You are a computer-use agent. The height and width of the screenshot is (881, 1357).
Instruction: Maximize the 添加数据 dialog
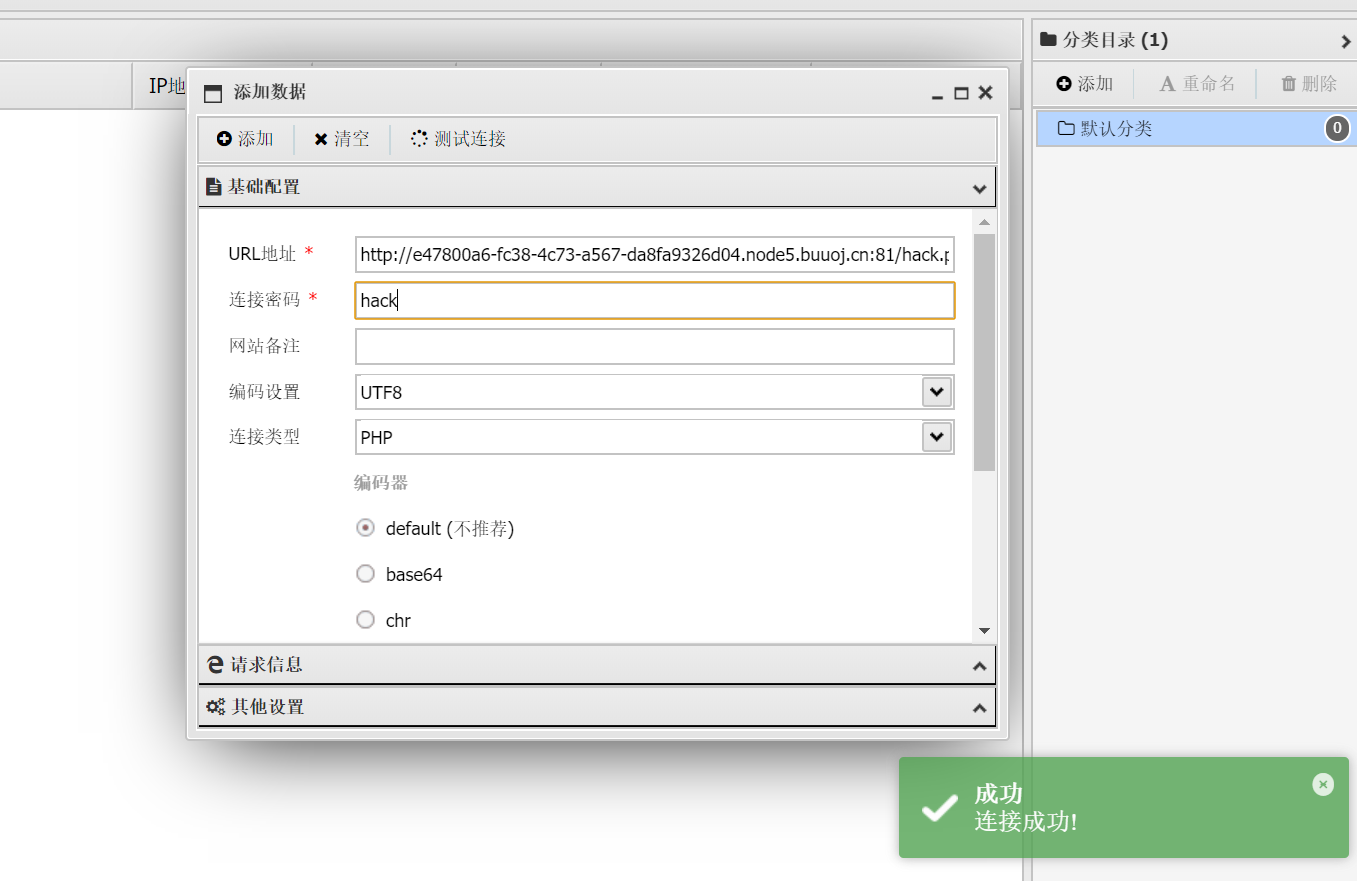point(961,93)
